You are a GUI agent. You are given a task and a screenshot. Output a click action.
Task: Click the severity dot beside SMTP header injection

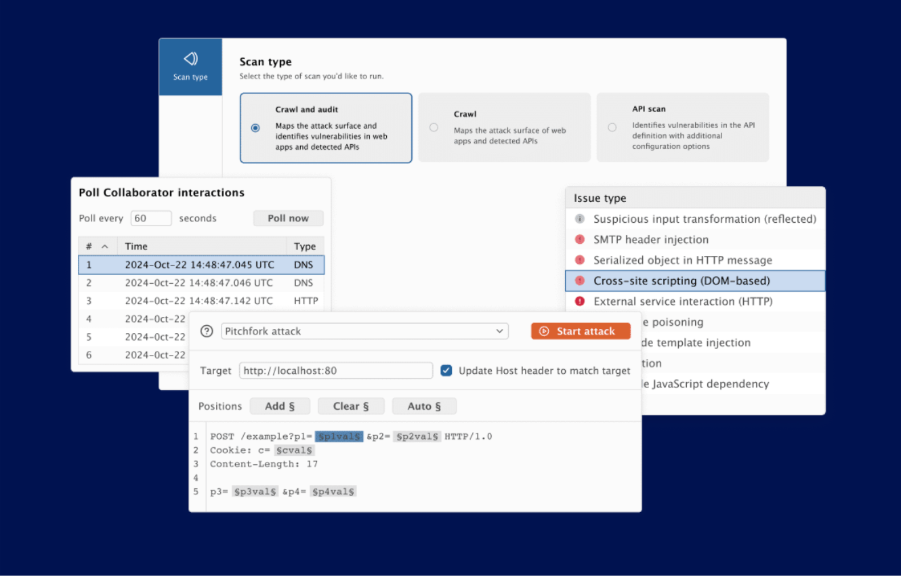[x=580, y=239]
